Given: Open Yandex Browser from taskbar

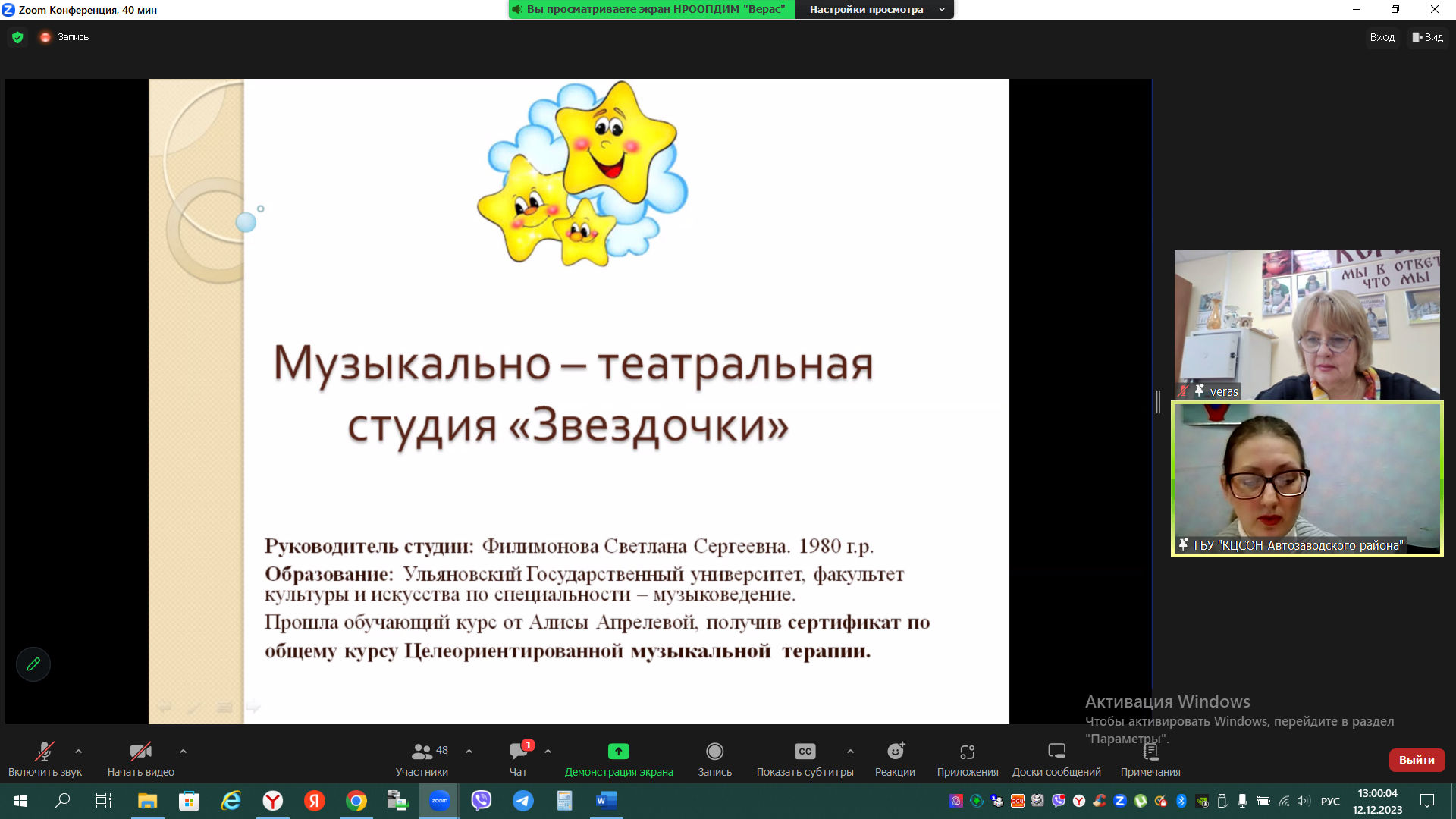Looking at the screenshot, I should [272, 801].
